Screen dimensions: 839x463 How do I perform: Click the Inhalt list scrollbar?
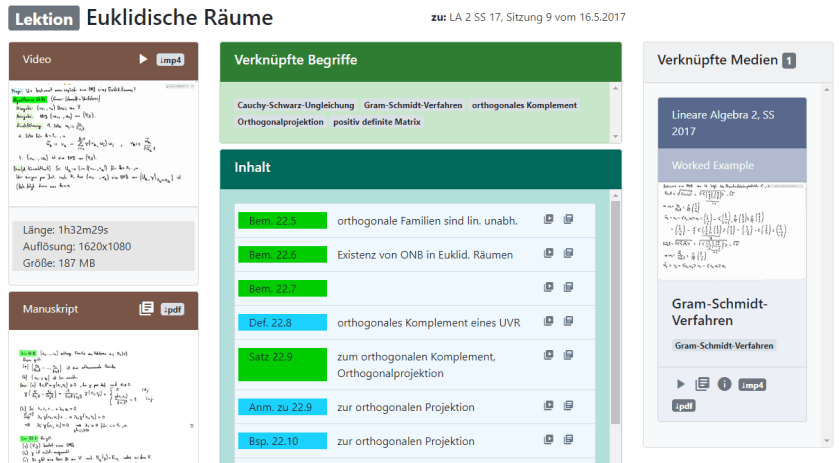615,300
